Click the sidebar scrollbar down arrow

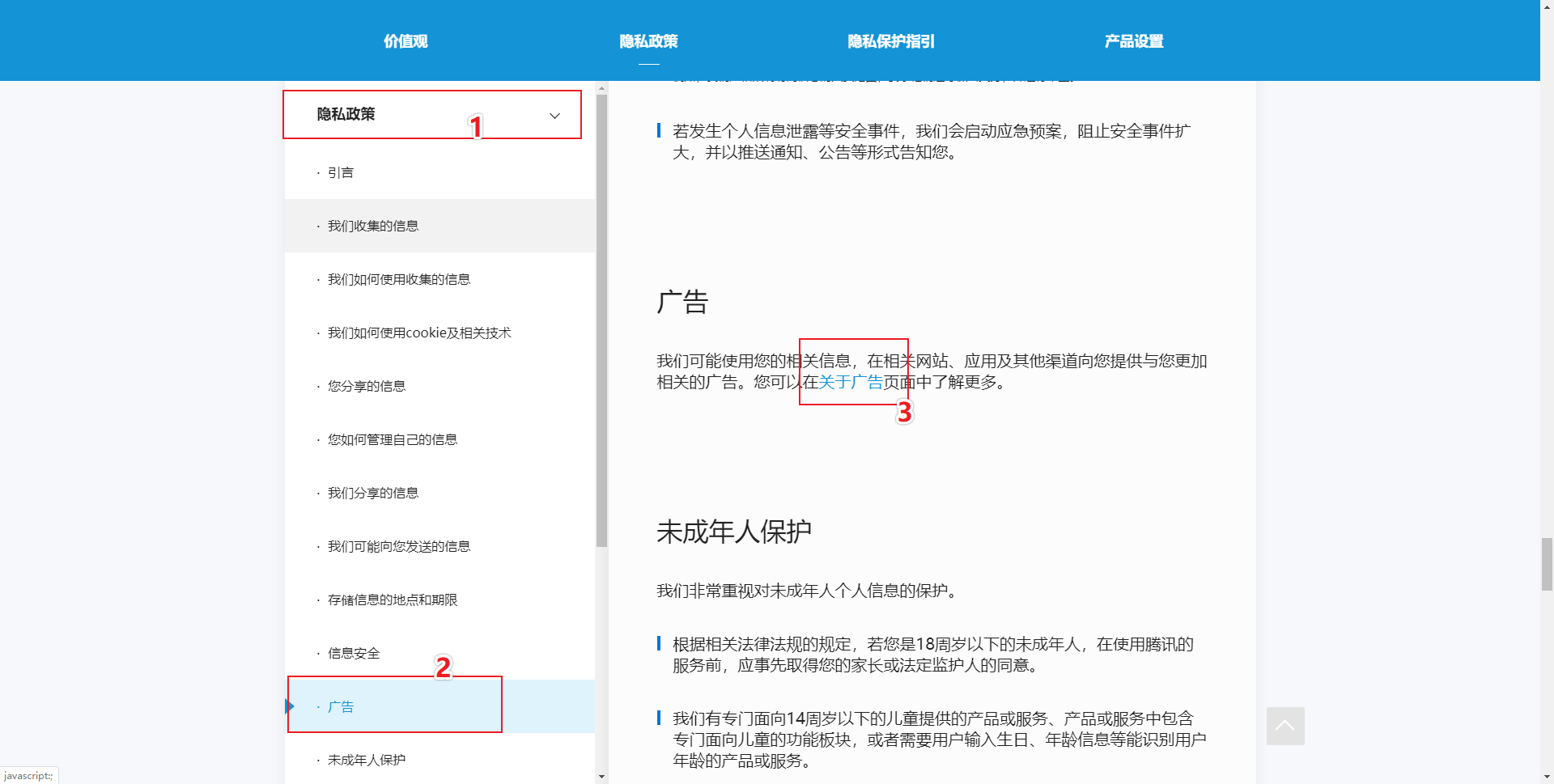pyautogui.click(x=601, y=777)
